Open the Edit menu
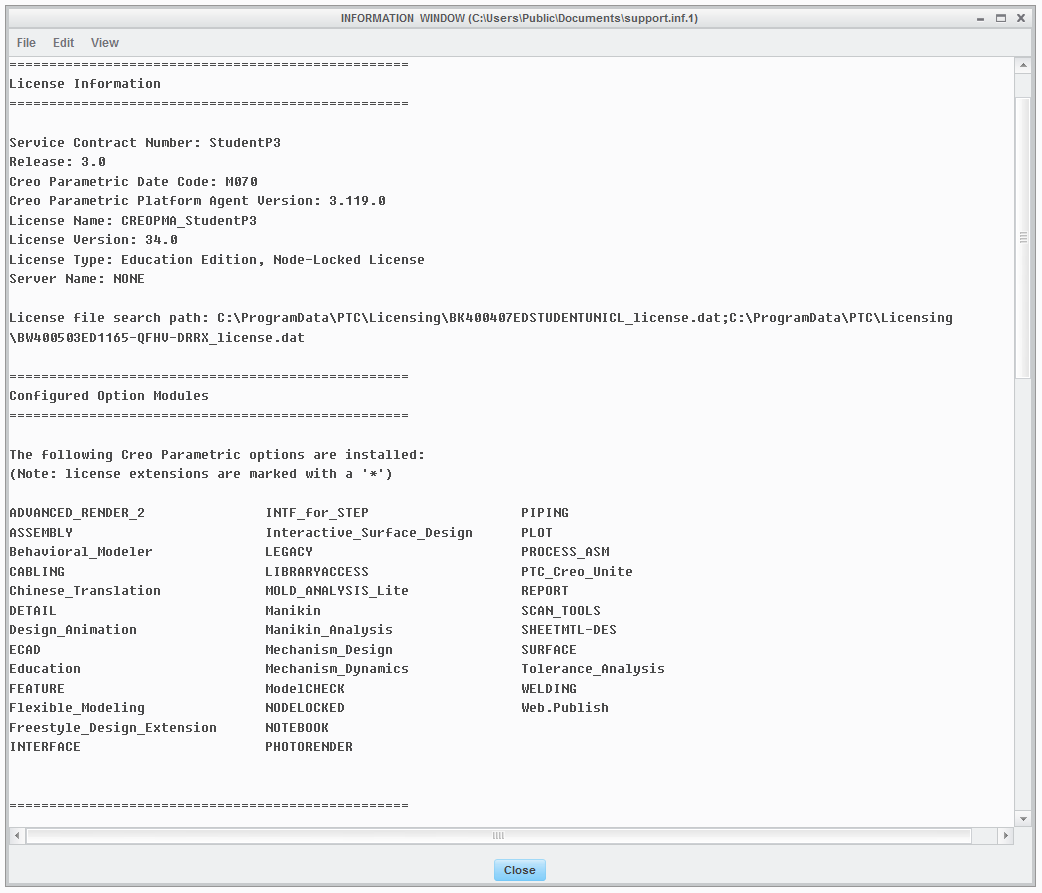This screenshot has height=893, width=1042. click(x=63, y=43)
